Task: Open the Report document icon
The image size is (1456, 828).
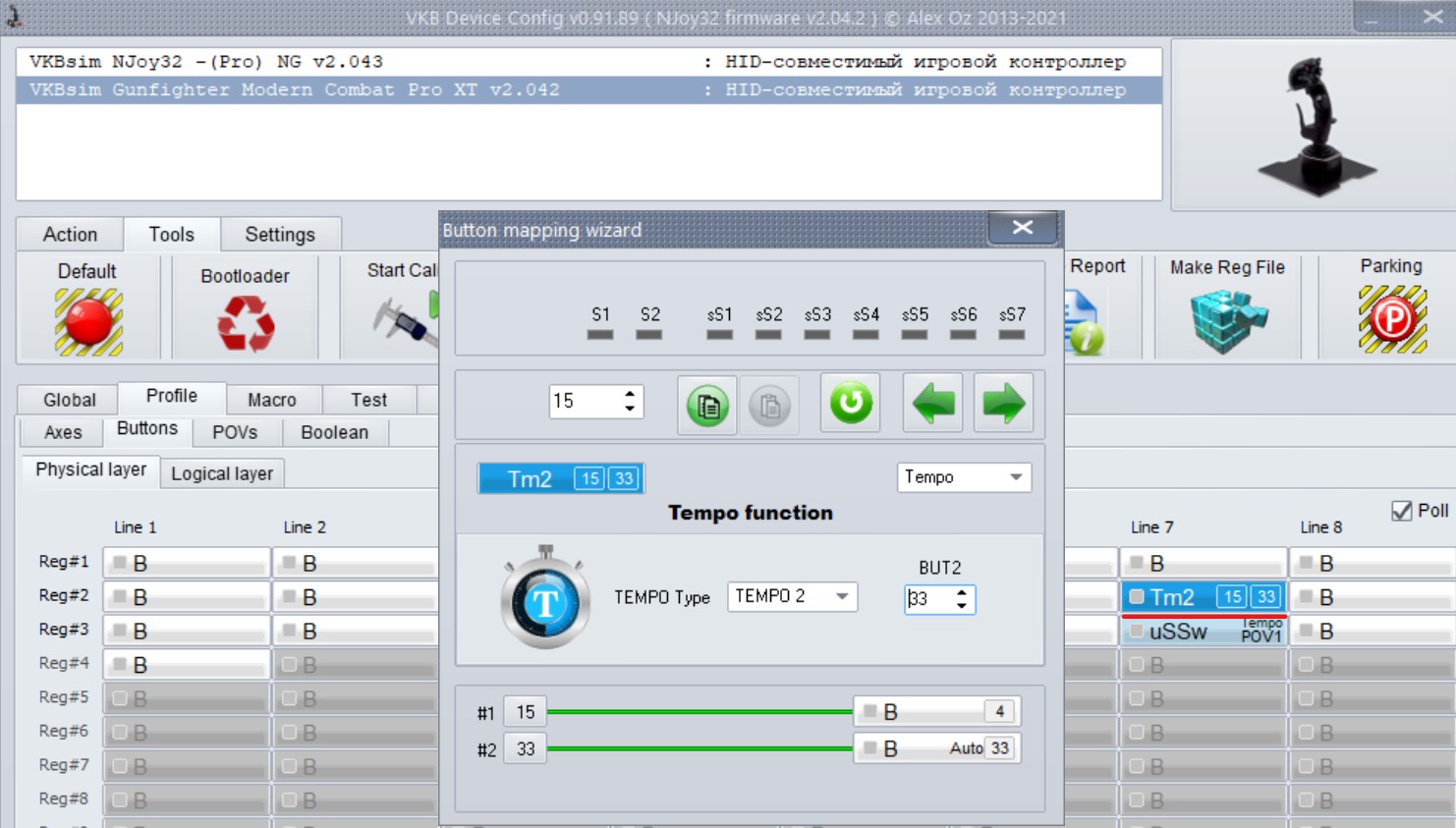Action: pyautogui.click(x=1085, y=321)
